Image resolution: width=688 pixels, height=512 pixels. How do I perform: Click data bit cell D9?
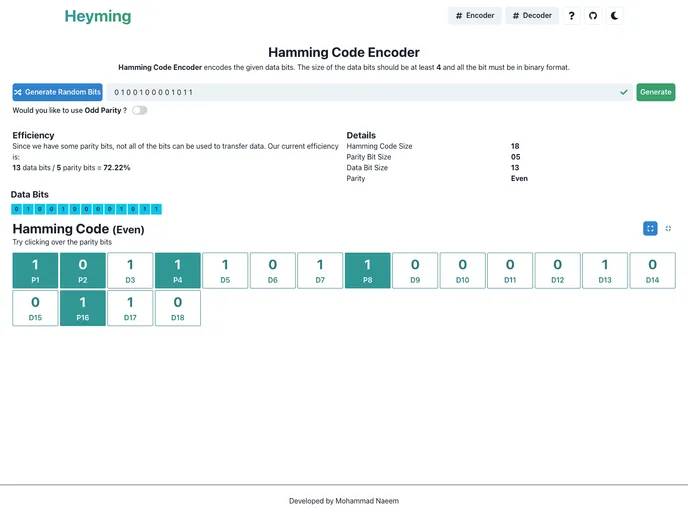415,270
